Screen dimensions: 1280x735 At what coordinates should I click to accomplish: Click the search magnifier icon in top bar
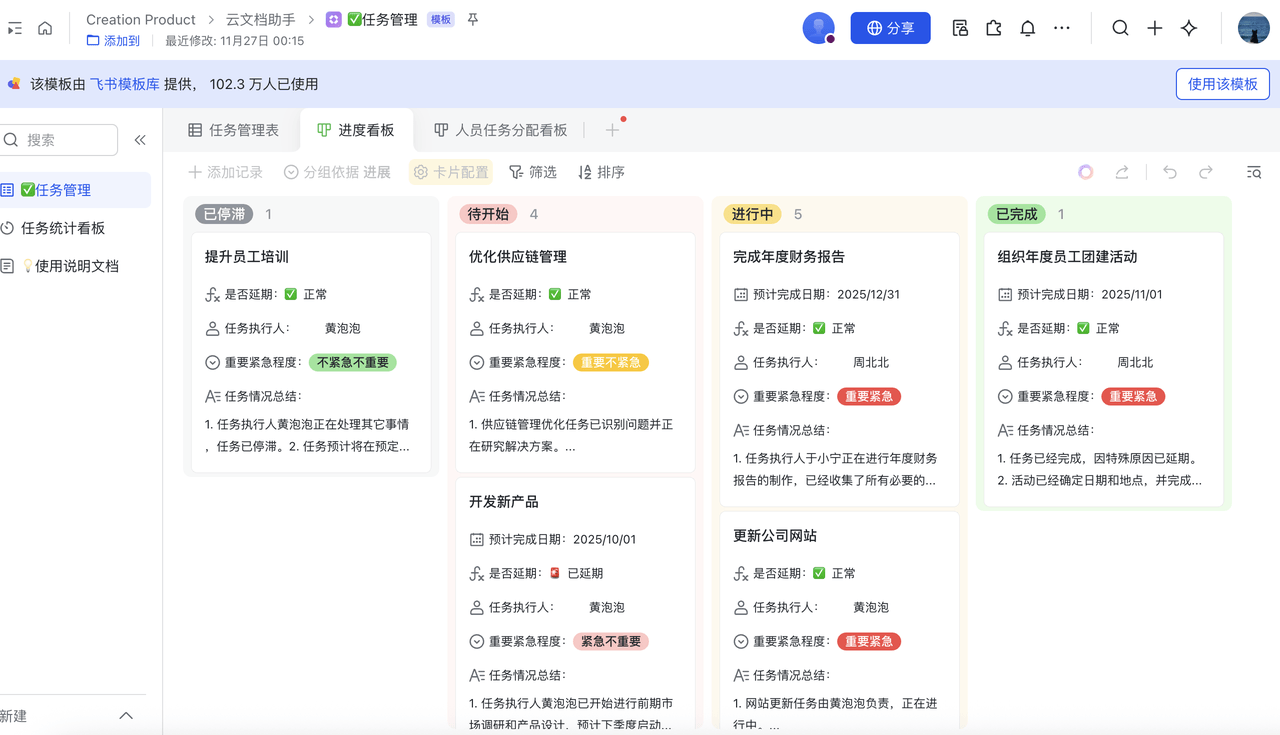click(x=1120, y=29)
